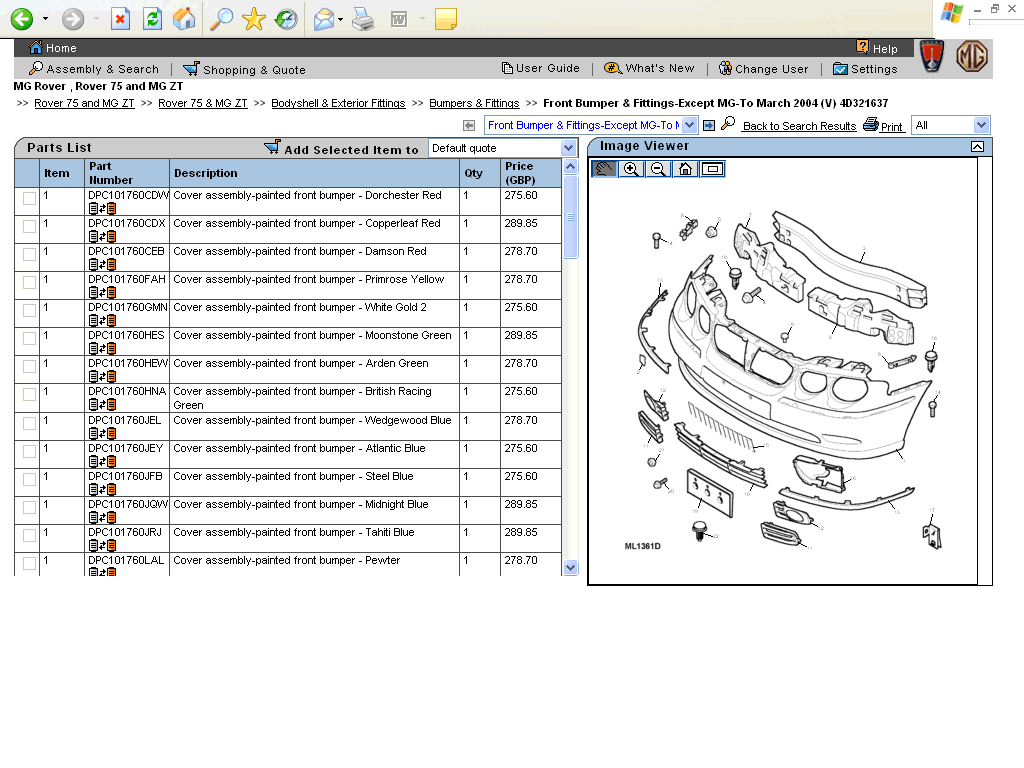
Task: Click the zoom in magnifier in Image Viewer
Action: coord(631,169)
